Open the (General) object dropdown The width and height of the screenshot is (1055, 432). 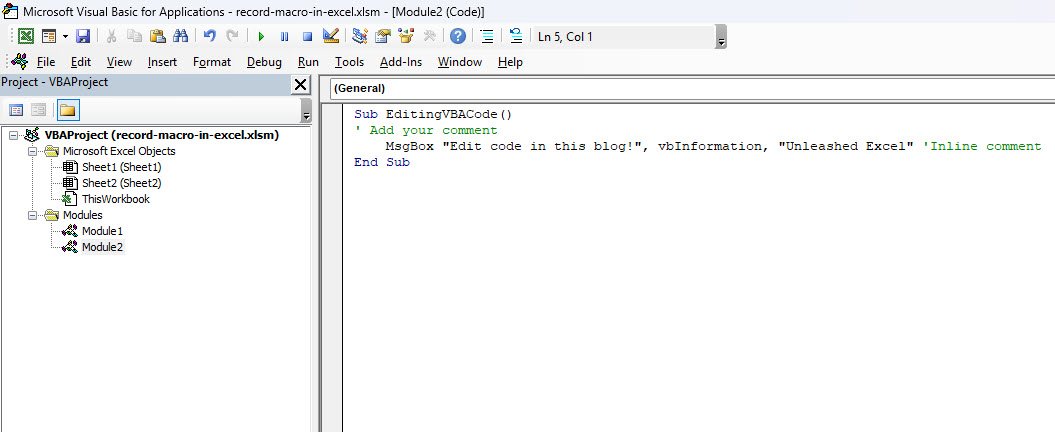(x=693, y=88)
